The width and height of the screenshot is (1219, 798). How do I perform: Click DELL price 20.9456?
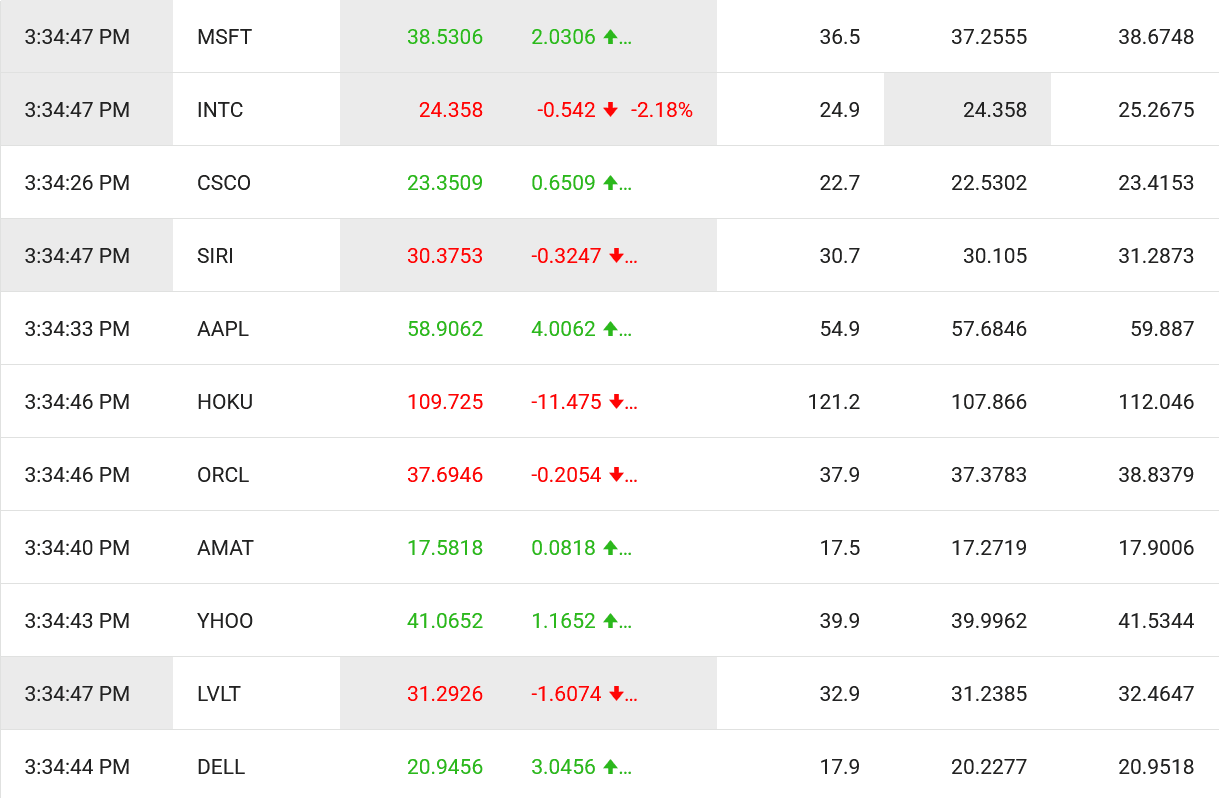point(445,767)
